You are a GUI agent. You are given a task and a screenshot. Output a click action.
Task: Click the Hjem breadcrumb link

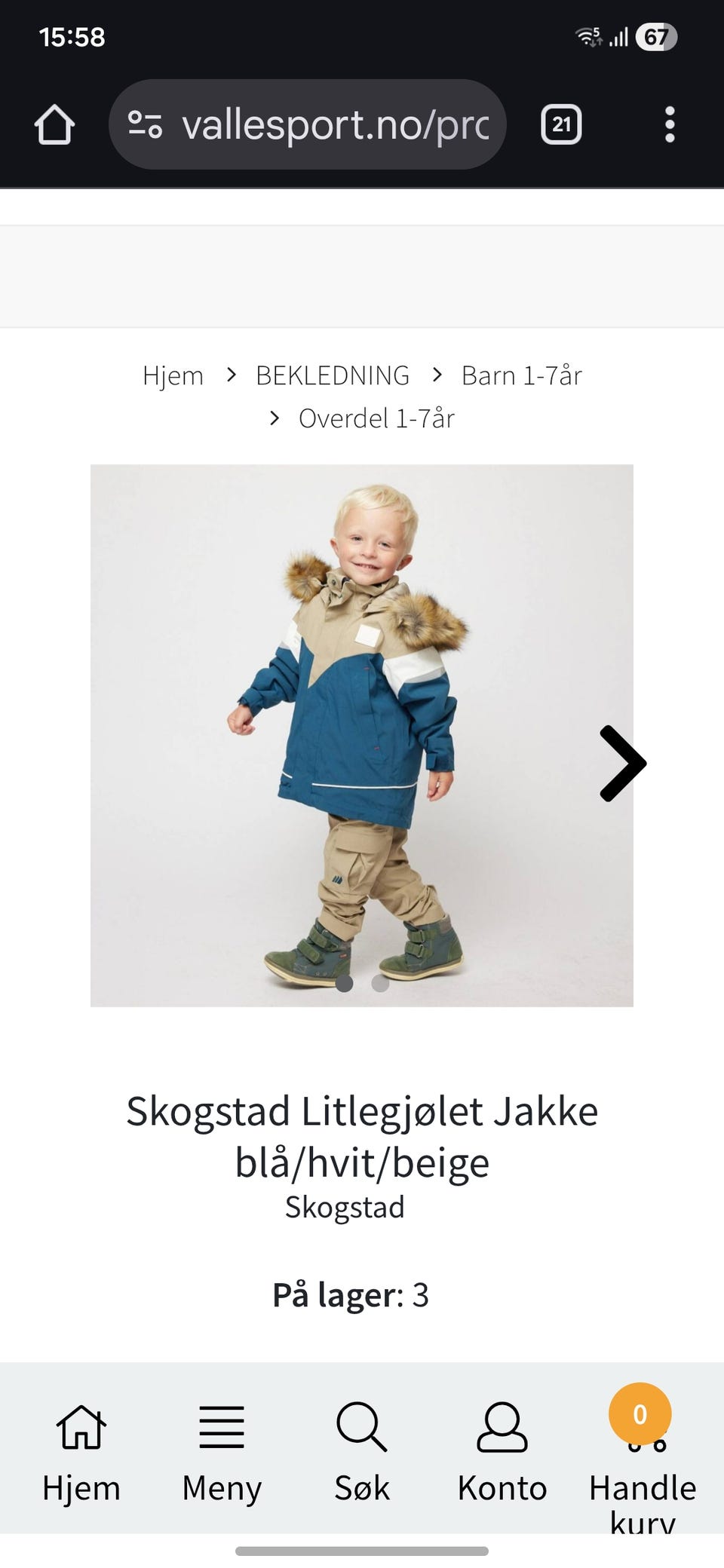pos(173,375)
